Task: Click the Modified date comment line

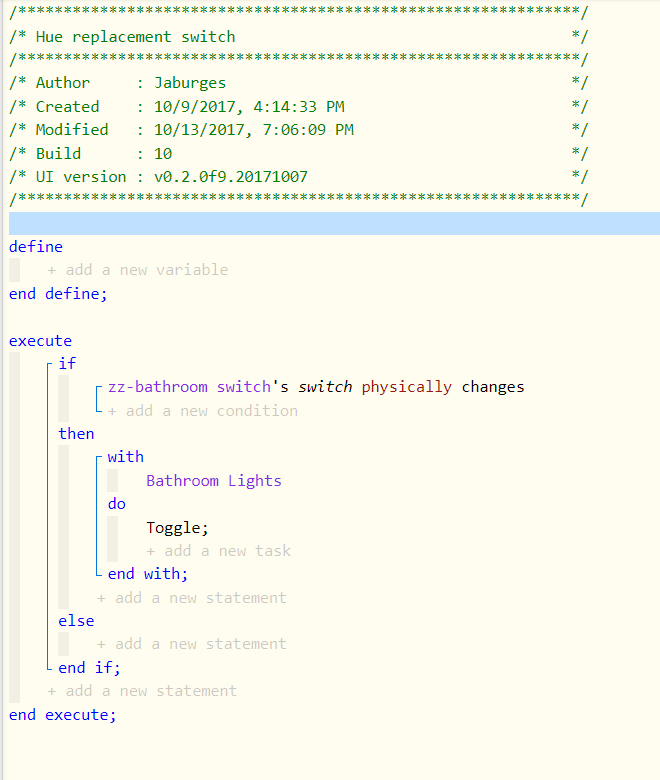Action: [298, 130]
